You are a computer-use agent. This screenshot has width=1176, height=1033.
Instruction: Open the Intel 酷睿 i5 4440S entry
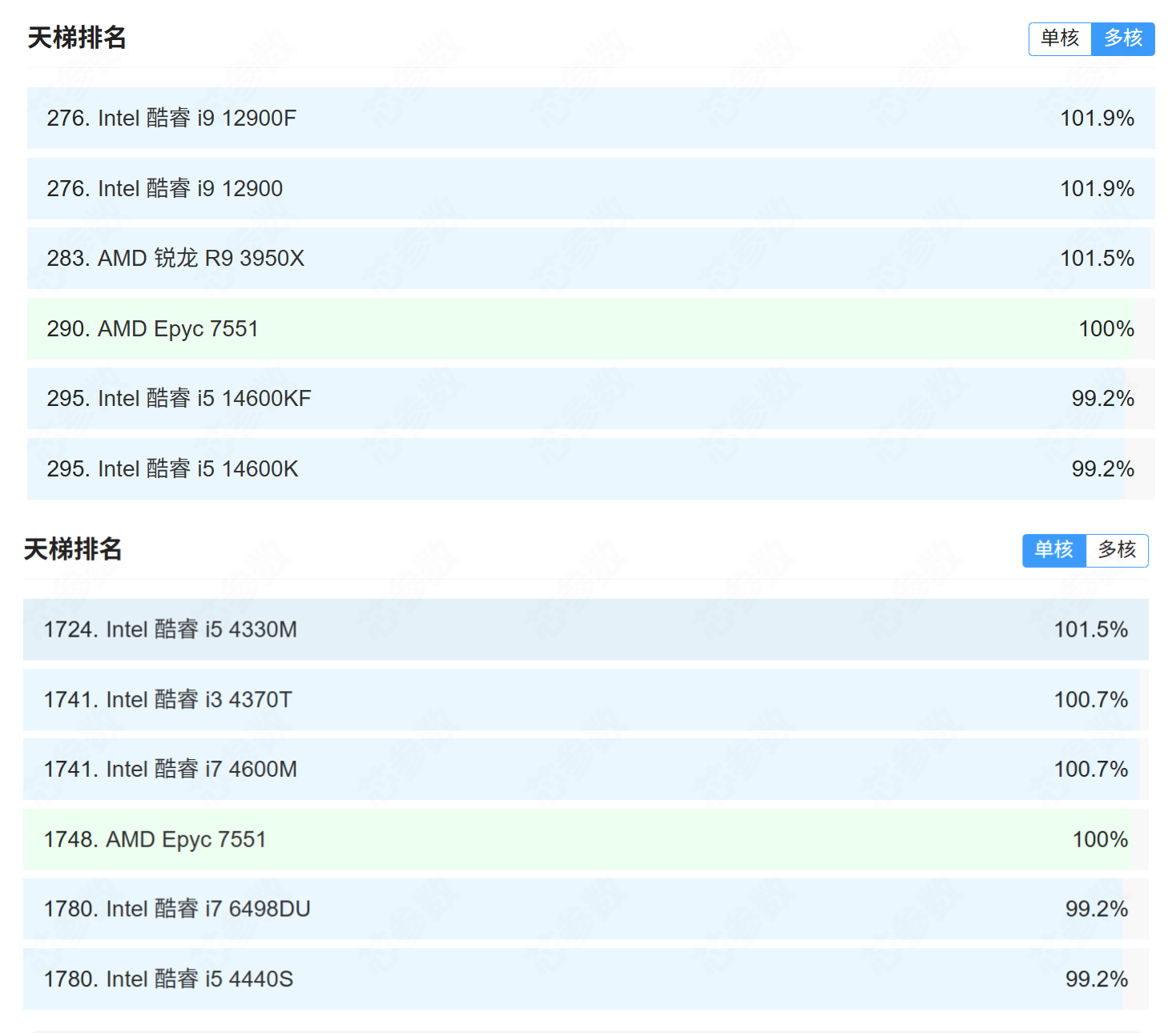[x=168, y=979]
